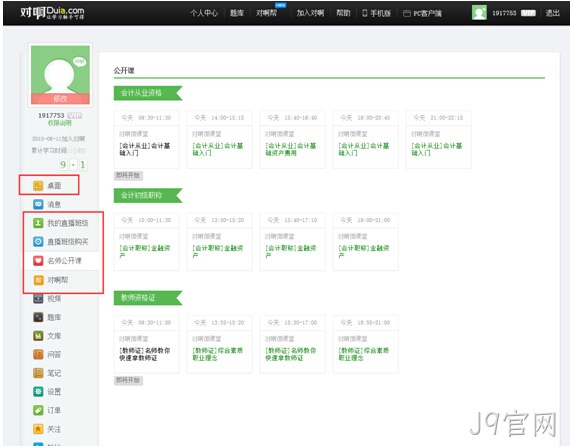Screen dimensions: 570x448
Task: Open the 桌面 desktop sidebar icon
Action: tap(38, 185)
